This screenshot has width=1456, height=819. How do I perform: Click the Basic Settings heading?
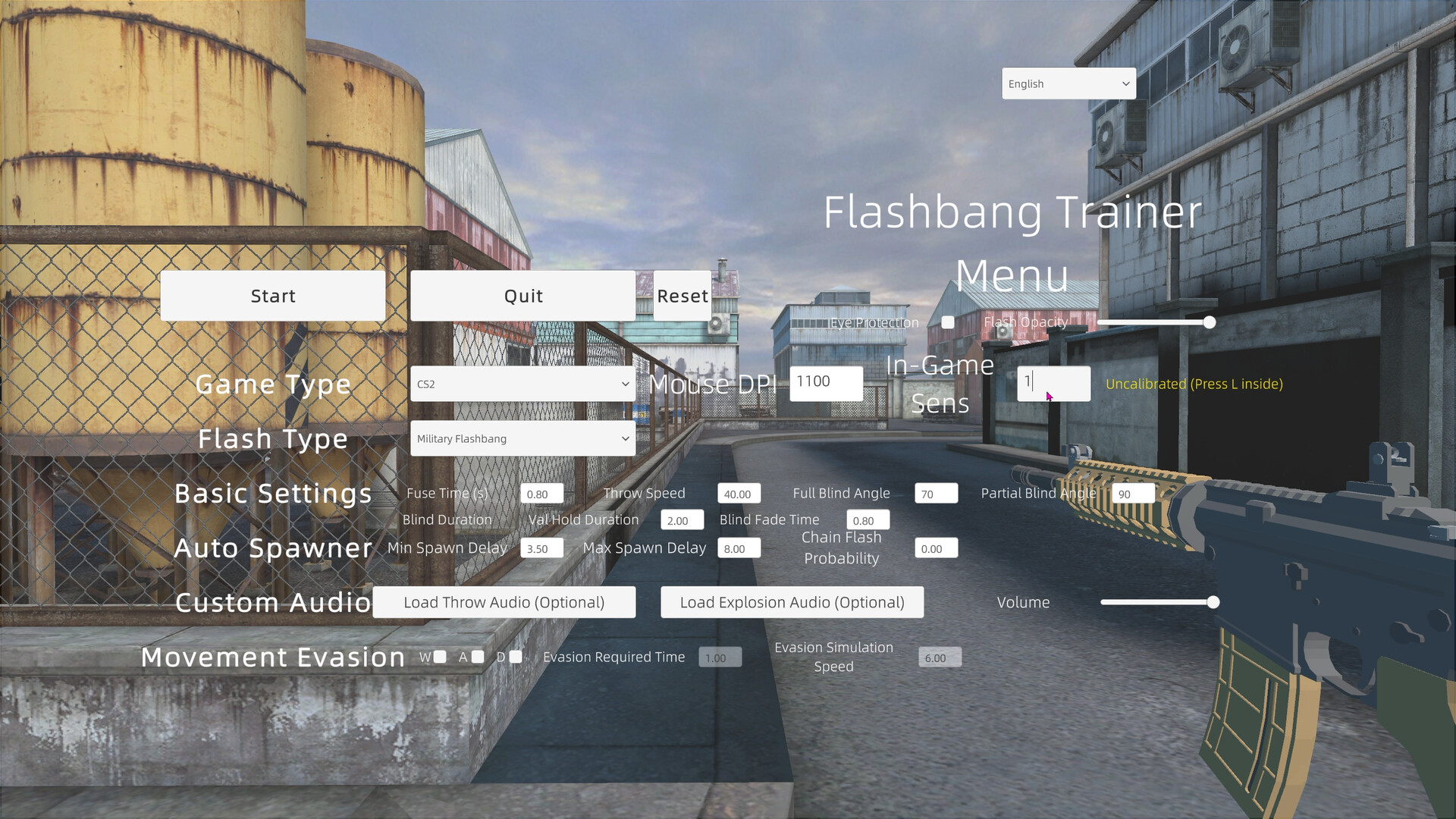[273, 494]
